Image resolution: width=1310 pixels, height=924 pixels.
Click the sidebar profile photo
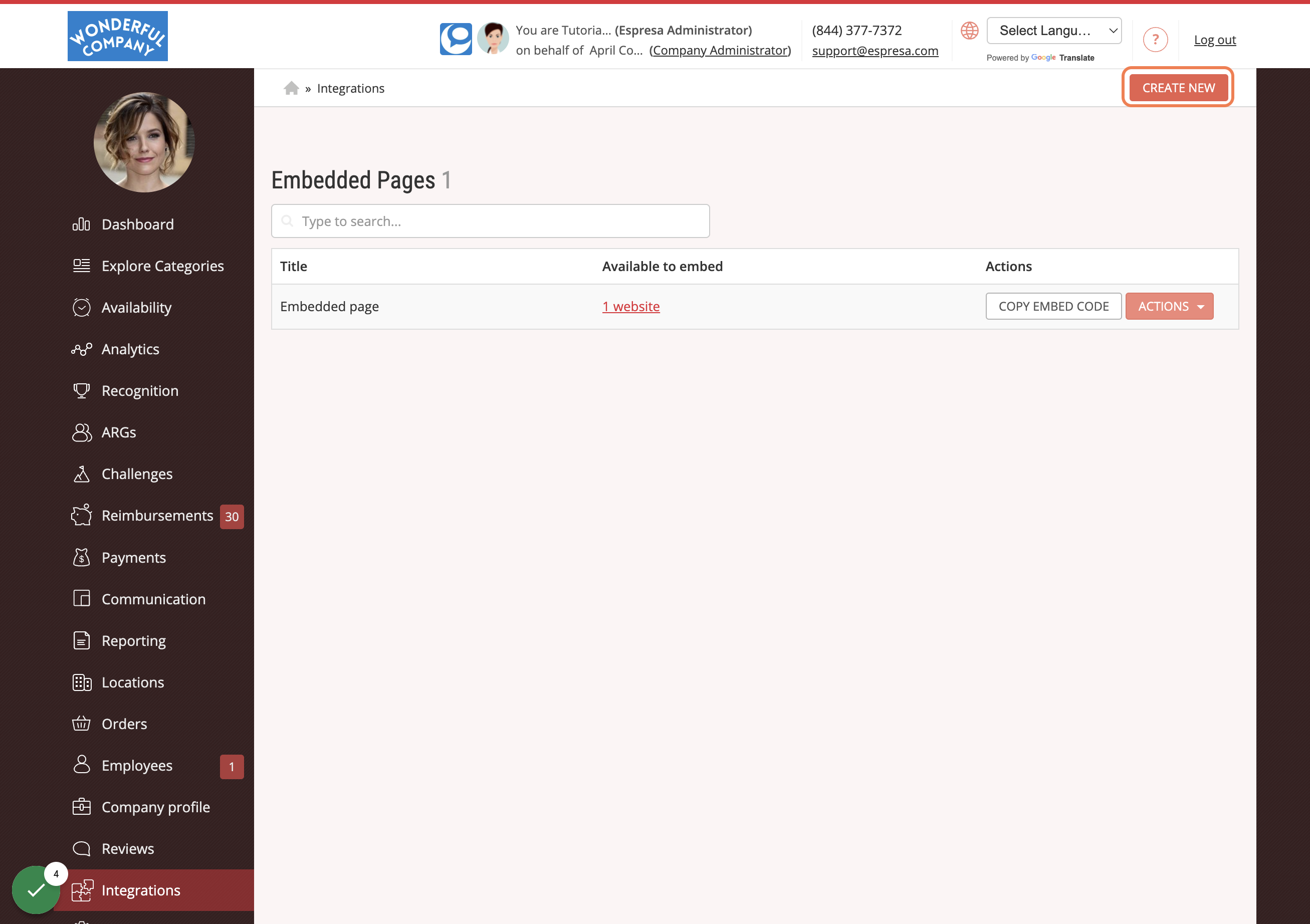(144, 142)
